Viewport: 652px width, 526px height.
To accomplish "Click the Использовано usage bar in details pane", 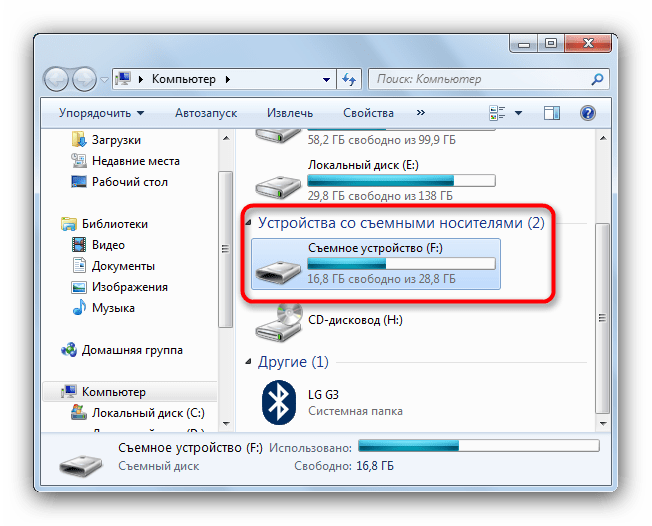I will tap(479, 446).
